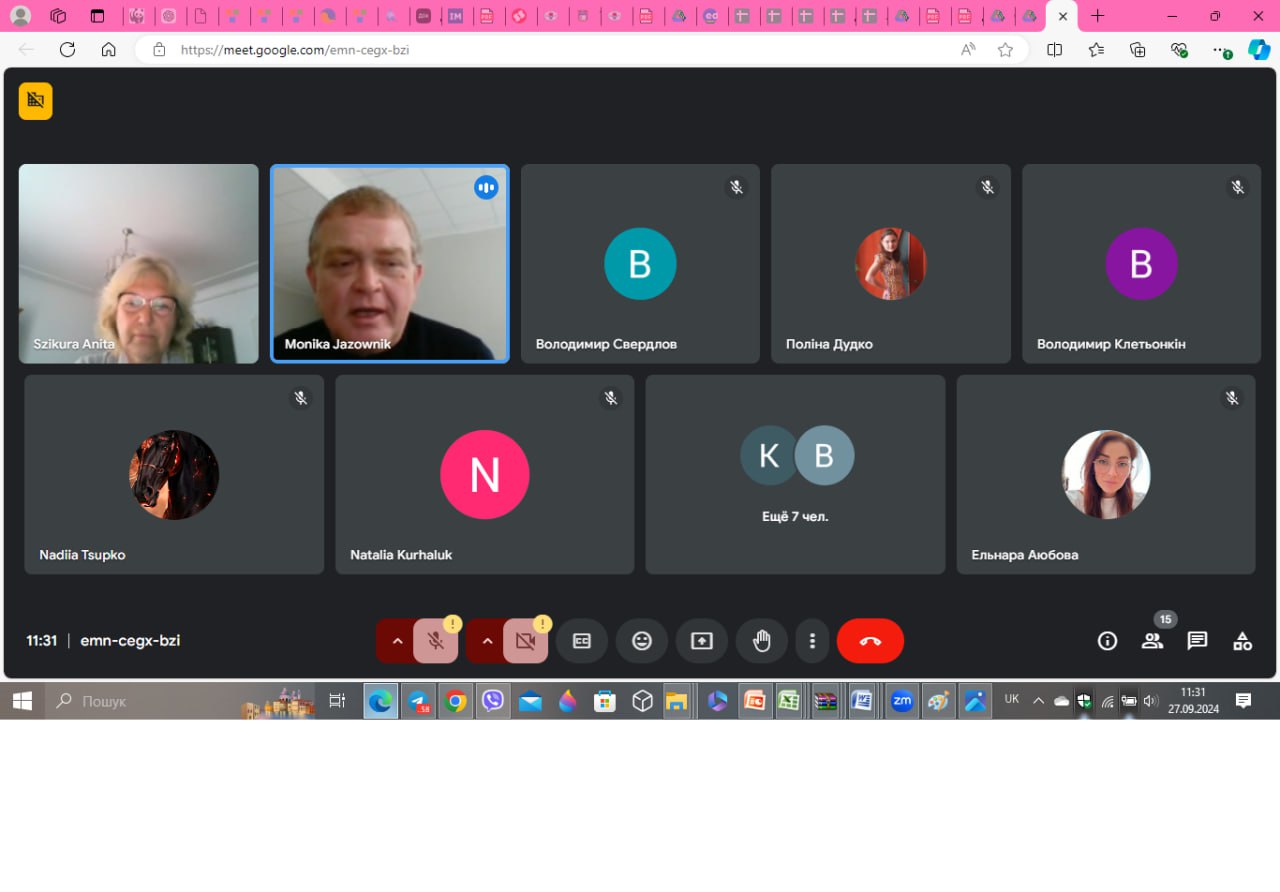
Task: Open volume control in system tray
Action: [x=1151, y=701]
